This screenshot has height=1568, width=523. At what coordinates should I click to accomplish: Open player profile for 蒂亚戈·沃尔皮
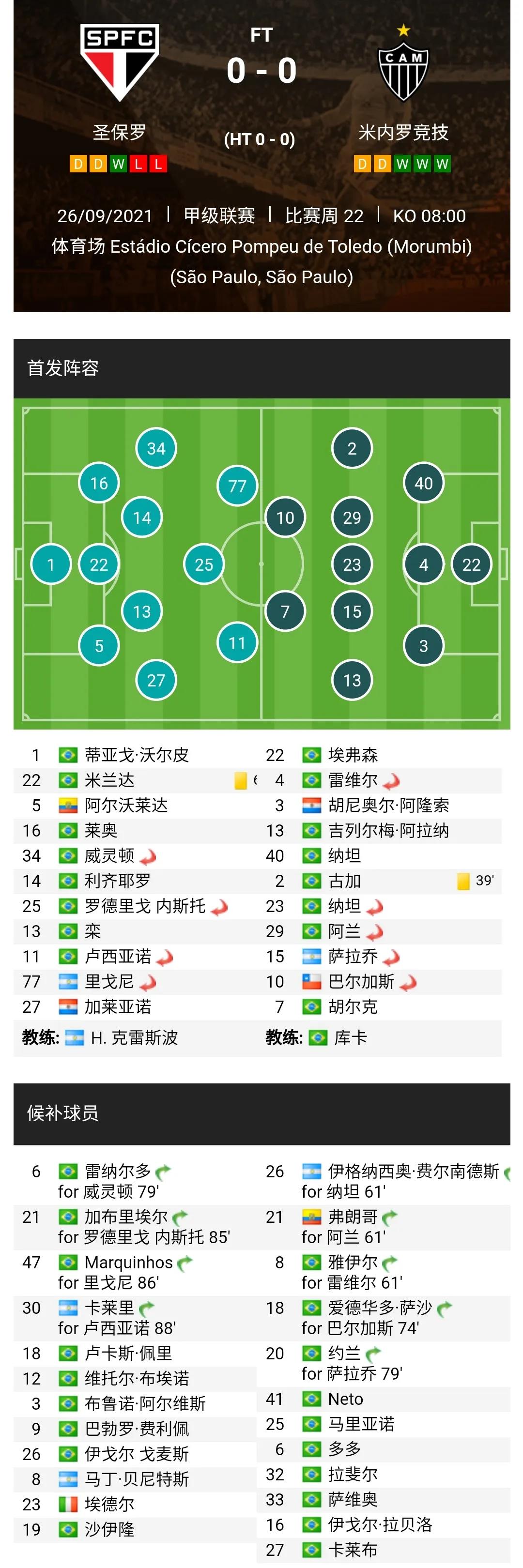(137, 755)
